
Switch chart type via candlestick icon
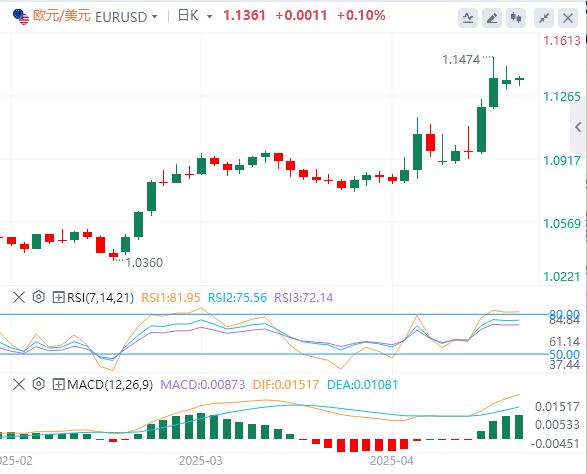pyautogui.click(x=515, y=18)
